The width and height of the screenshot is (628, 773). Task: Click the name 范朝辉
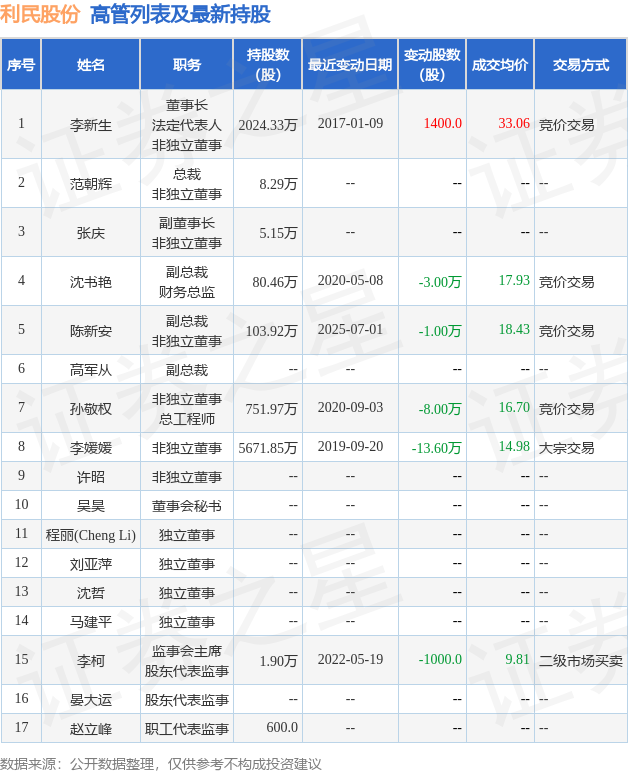[91, 184]
